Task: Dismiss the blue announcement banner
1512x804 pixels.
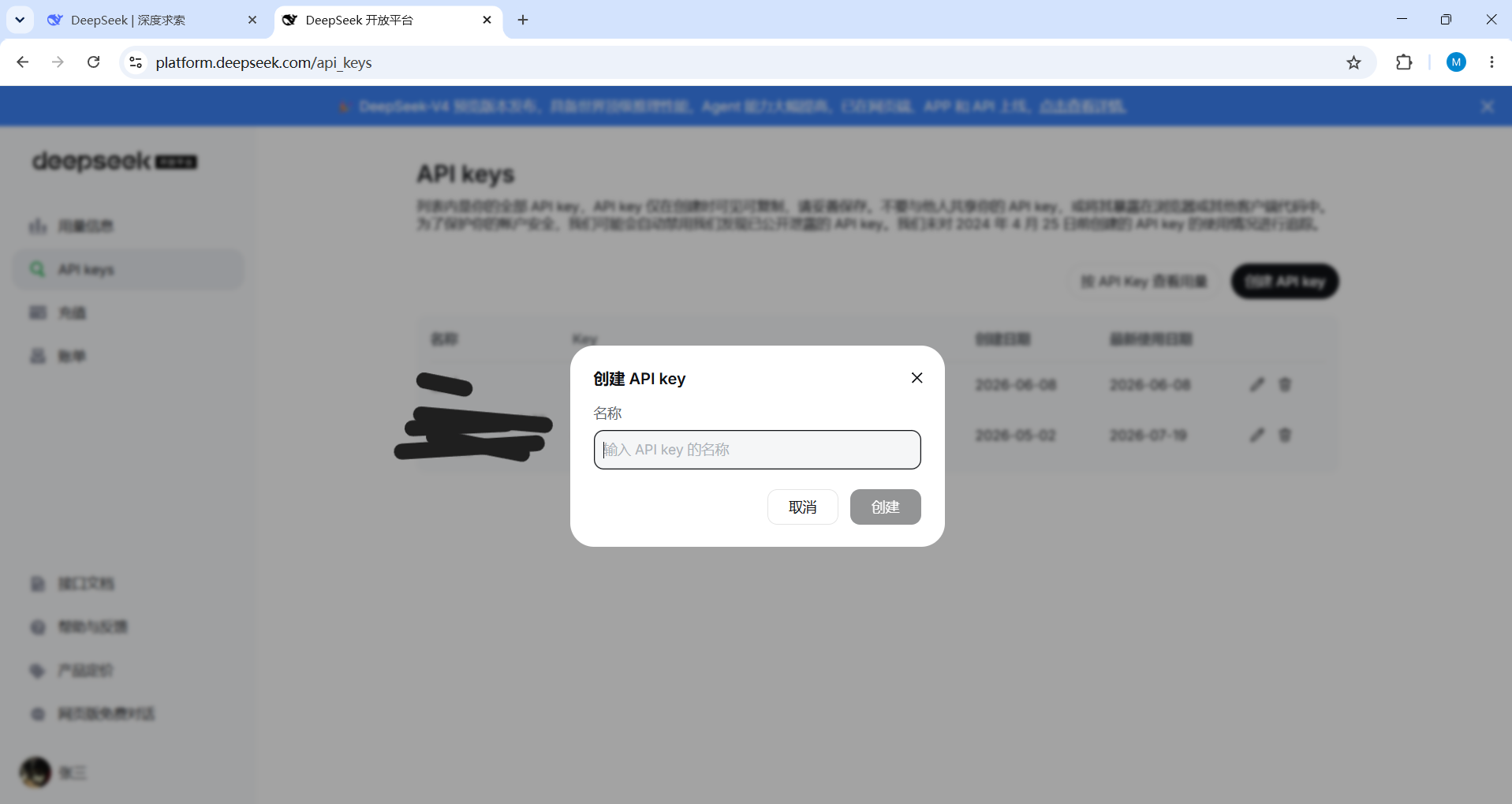Action: tap(1488, 107)
